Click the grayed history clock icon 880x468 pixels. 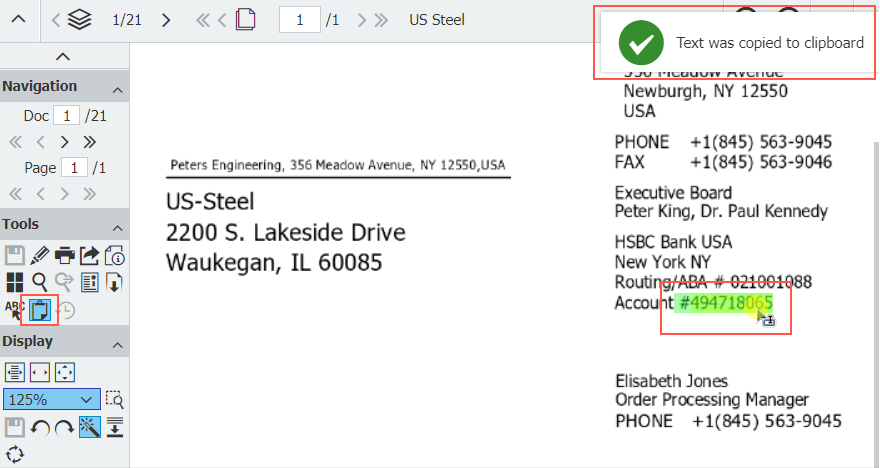tap(66, 310)
